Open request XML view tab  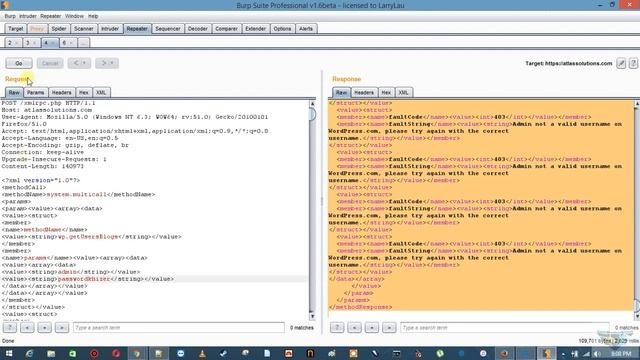101,93
